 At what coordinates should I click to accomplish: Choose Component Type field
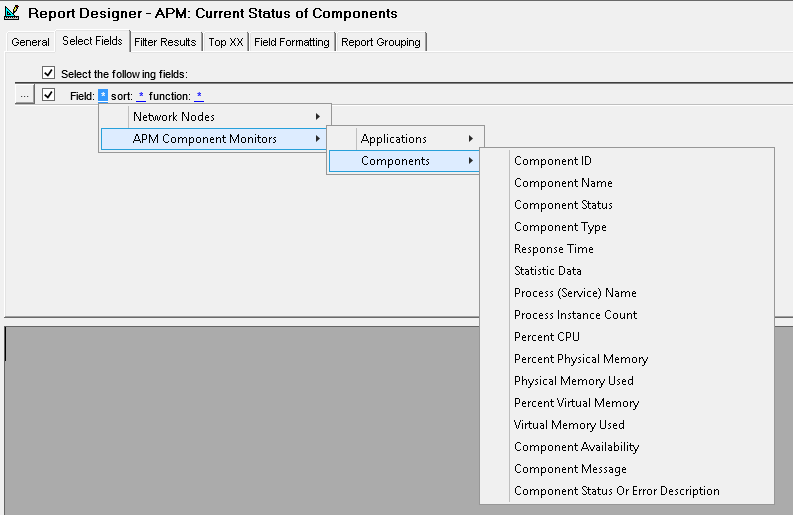tap(627, 227)
